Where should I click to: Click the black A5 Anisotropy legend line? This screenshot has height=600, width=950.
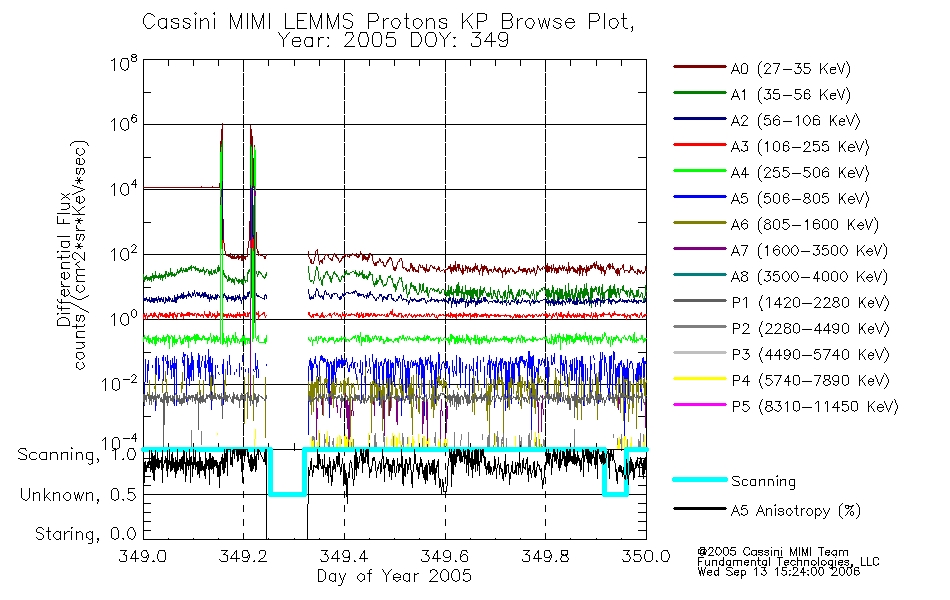coord(699,508)
